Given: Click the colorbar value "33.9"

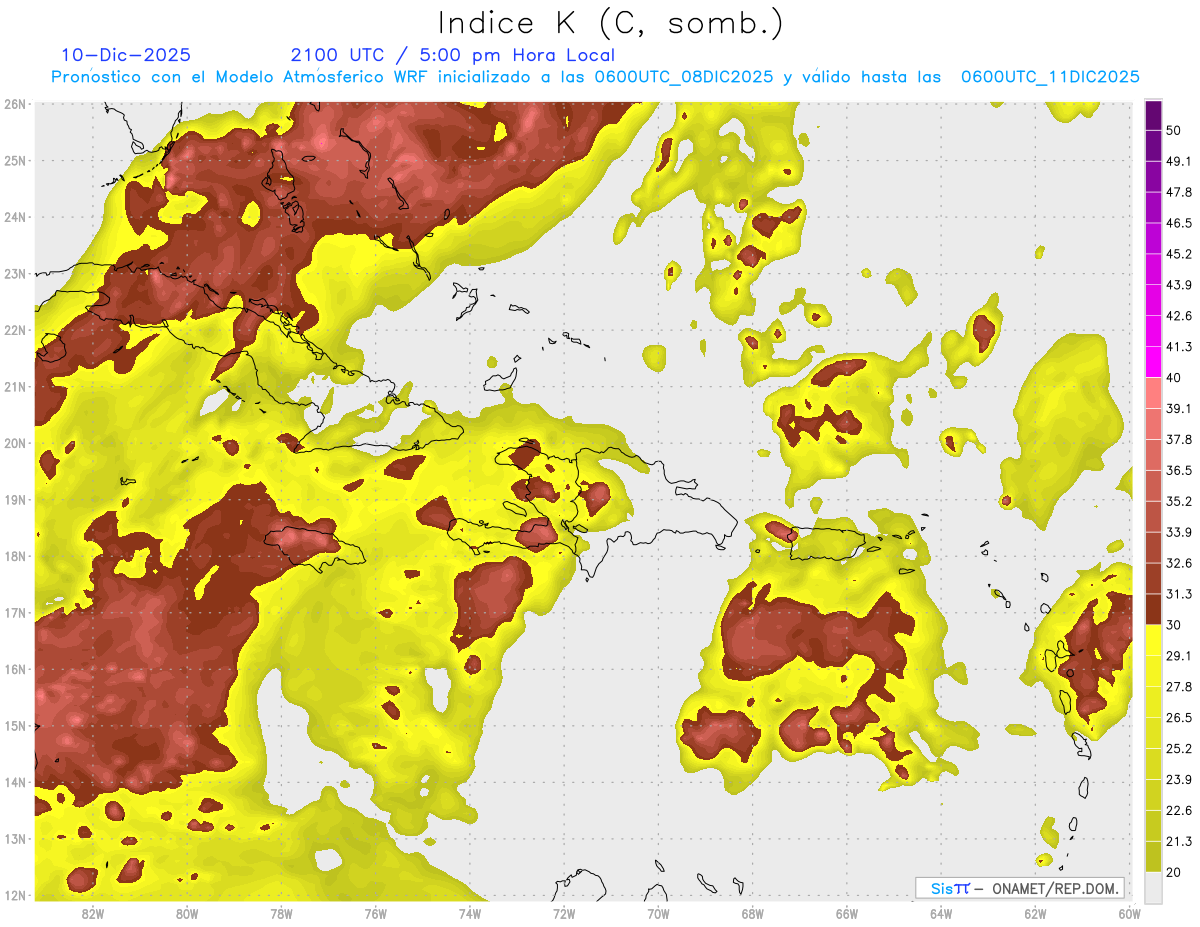Looking at the screenshot, I should coord(1179,532).
